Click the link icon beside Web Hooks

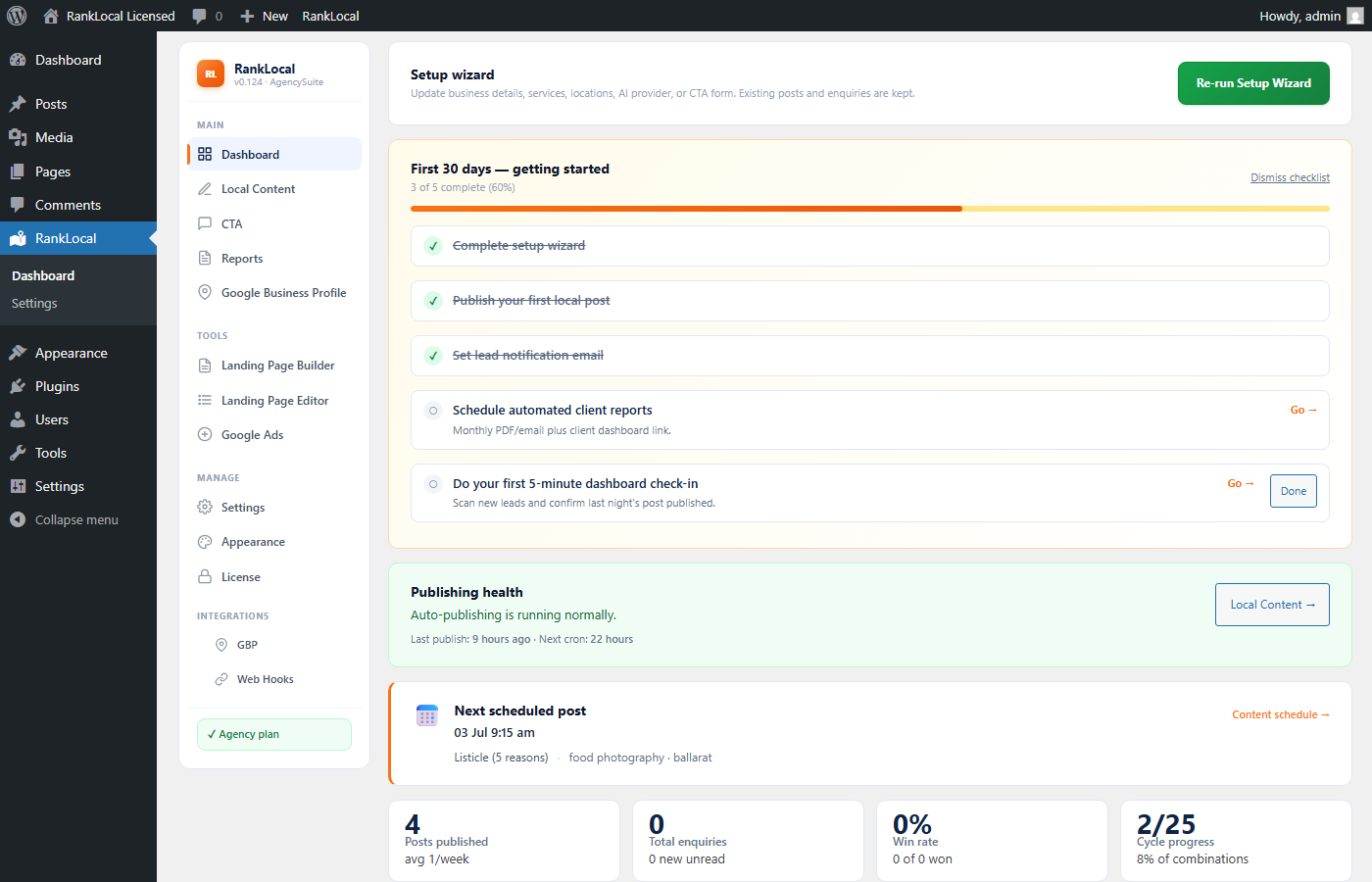tap(221, 679)
